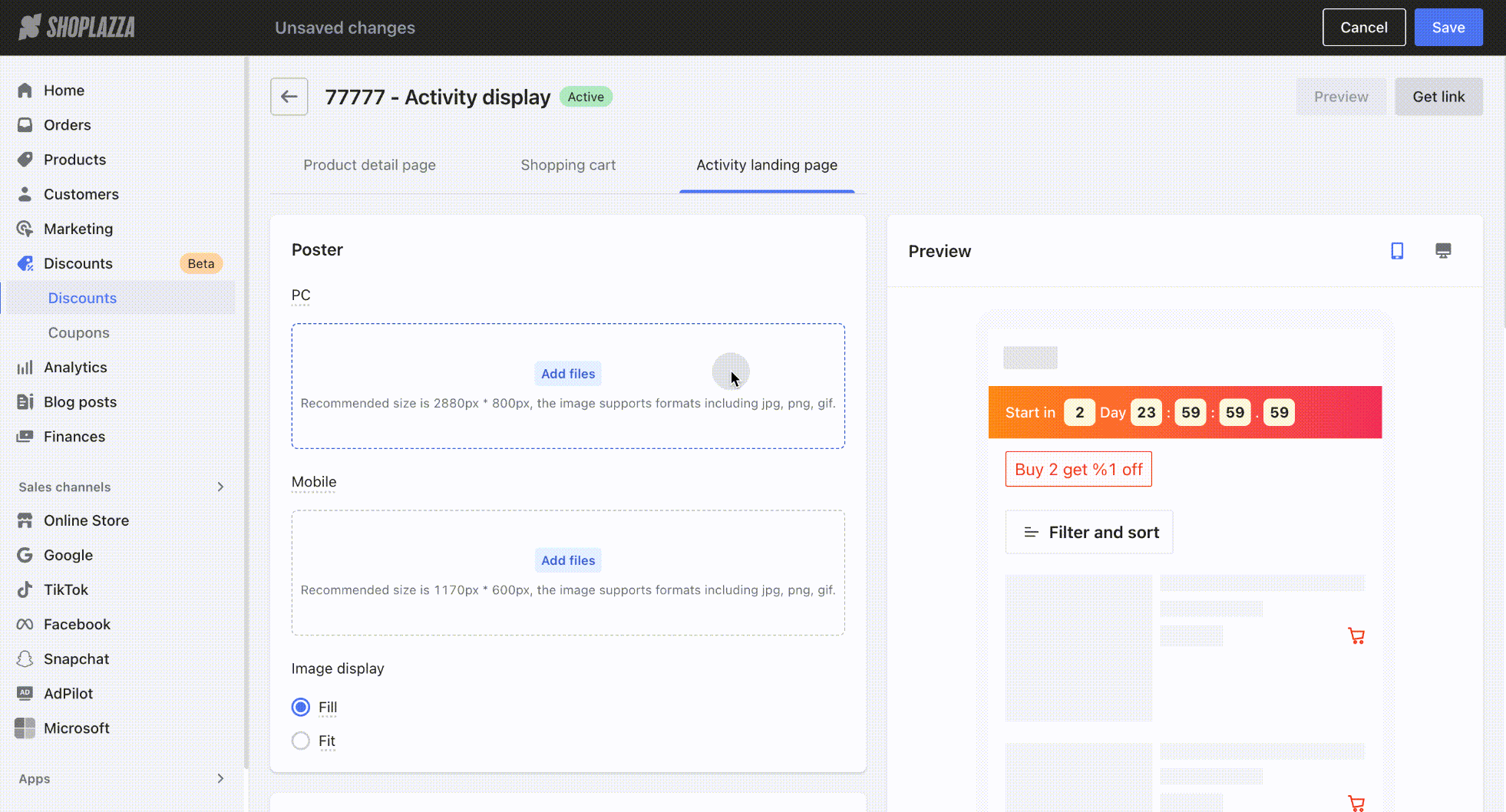Viewport: 1506px width, 812px height.
Task: Expand the Sales channels section
Action: click(x=220, y=487)
